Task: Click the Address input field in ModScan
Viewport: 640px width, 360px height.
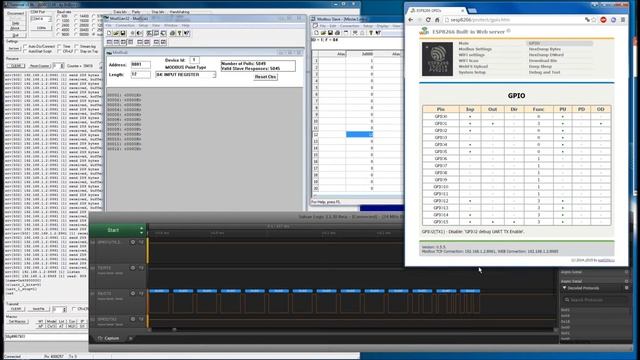Action: 140,64
